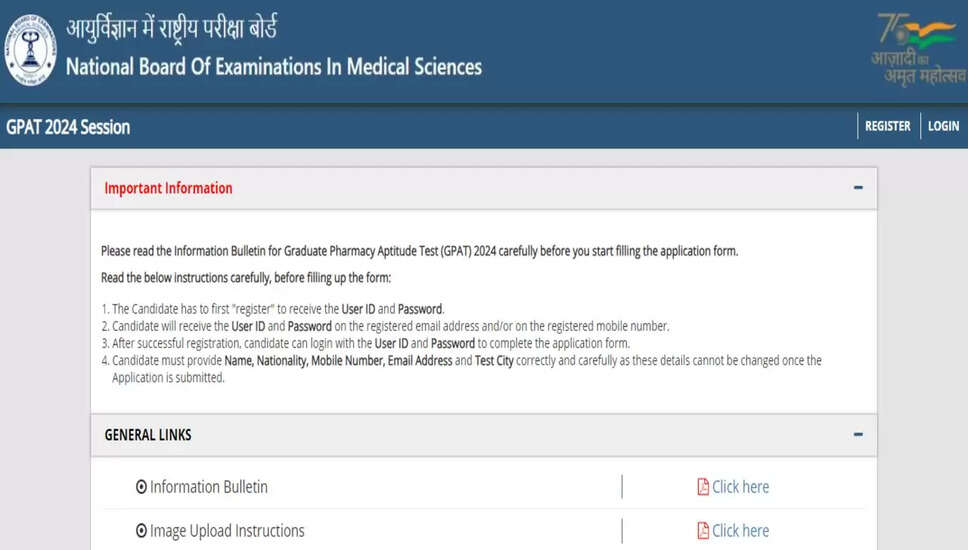
Task: Collapse Important Information using its minus icon
Action: 858,188
